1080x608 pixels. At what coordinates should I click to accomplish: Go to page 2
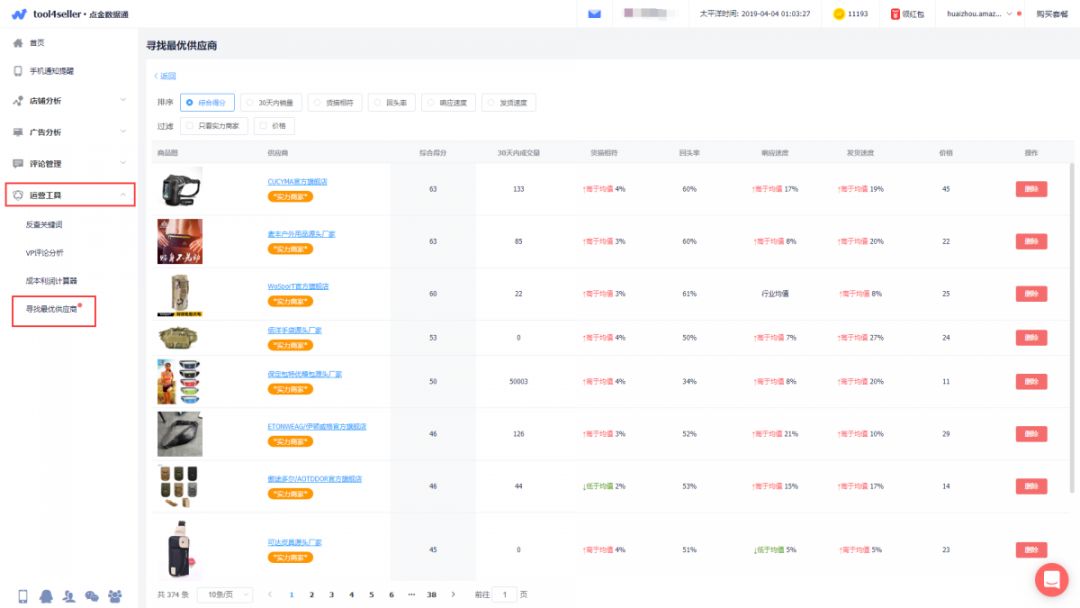click(311, 594)
